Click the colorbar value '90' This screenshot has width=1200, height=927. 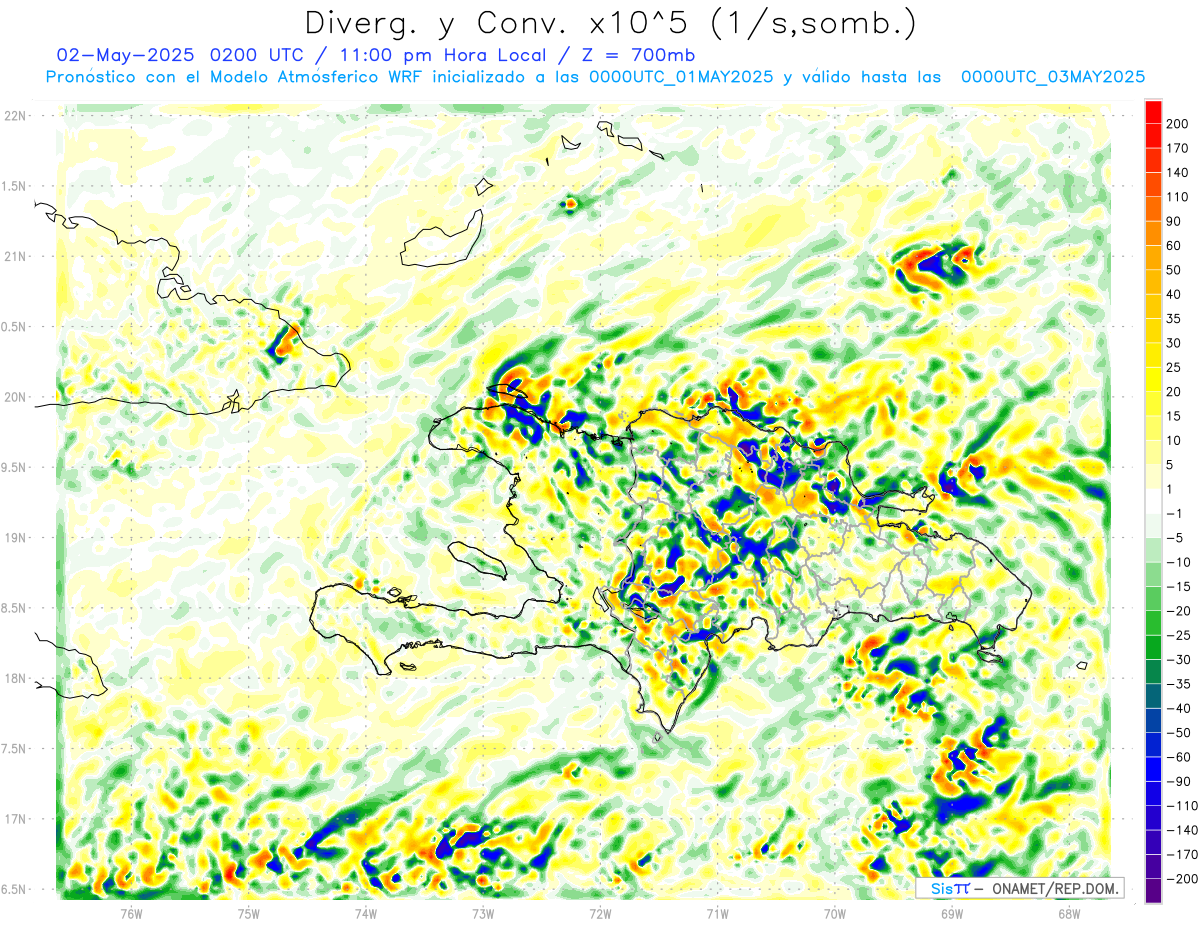coord(1174,221)
